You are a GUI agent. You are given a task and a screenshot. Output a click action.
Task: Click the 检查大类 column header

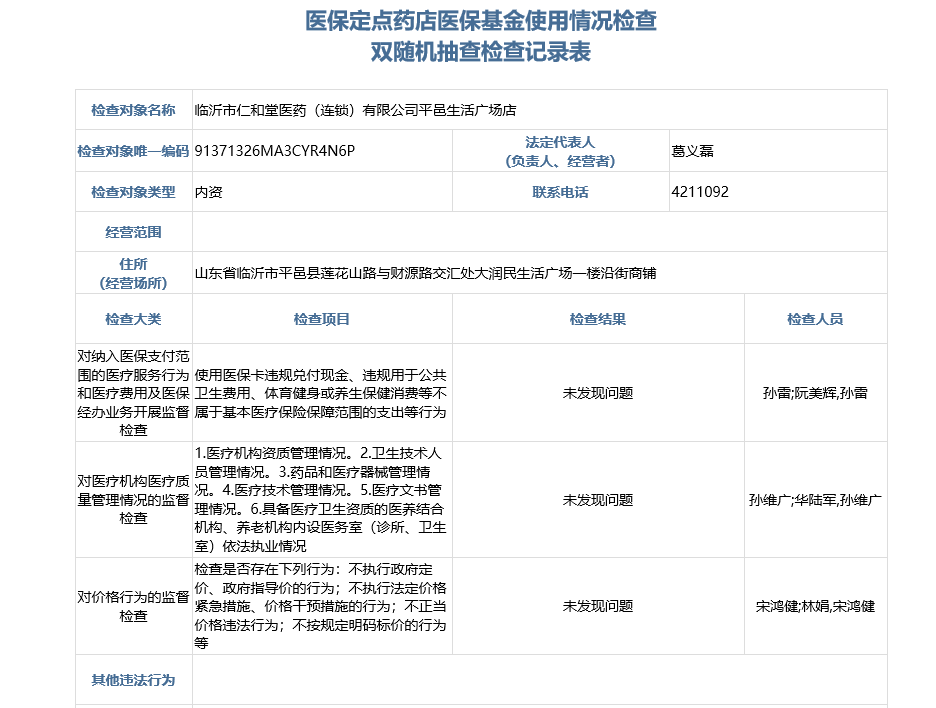[x=133, y=319]
